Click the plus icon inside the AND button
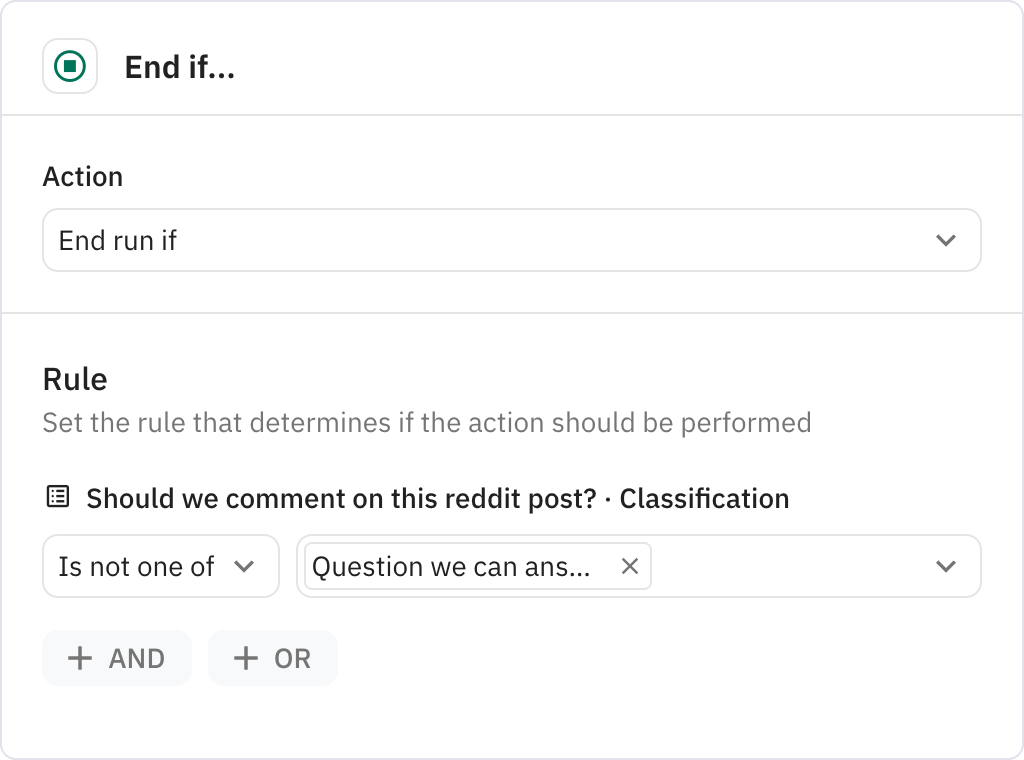1024x760 pixels. (81, 658)
